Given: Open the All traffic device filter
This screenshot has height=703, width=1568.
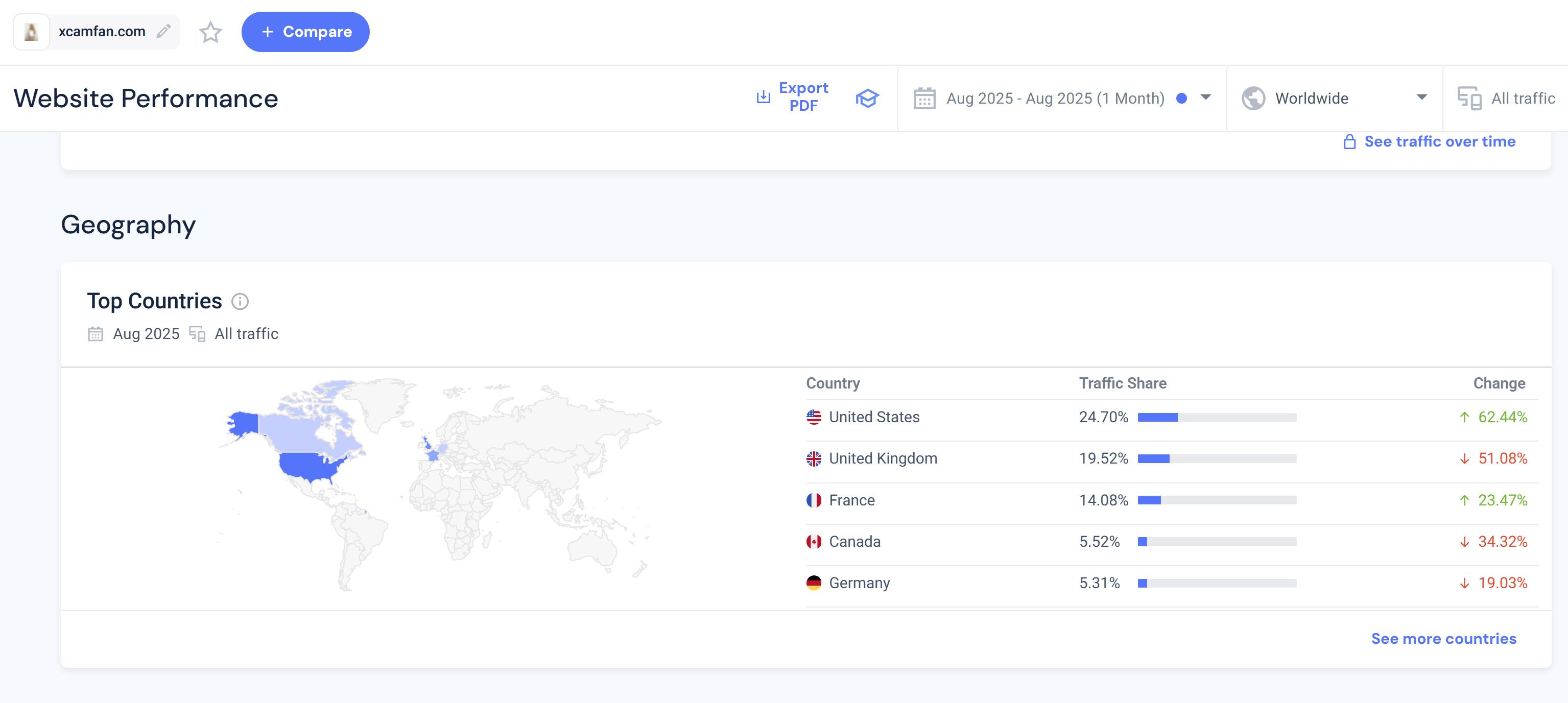Looking at the screenshot, I should click(x=1523, y=98).
